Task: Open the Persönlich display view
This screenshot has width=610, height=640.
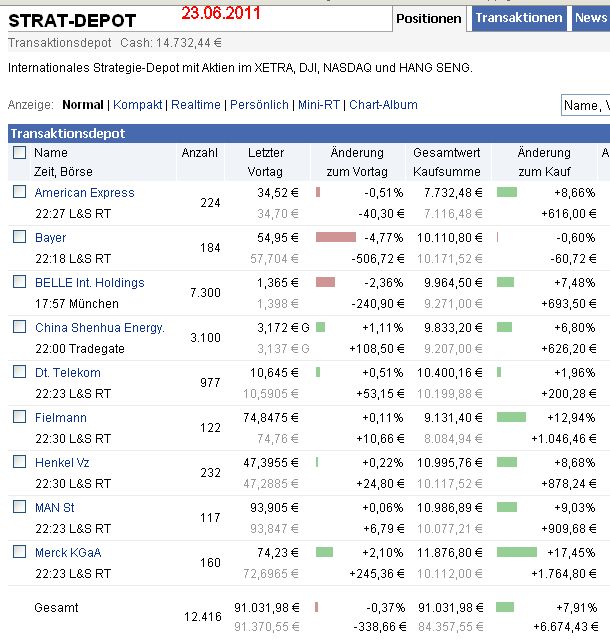Action: (x=259, y=105)
